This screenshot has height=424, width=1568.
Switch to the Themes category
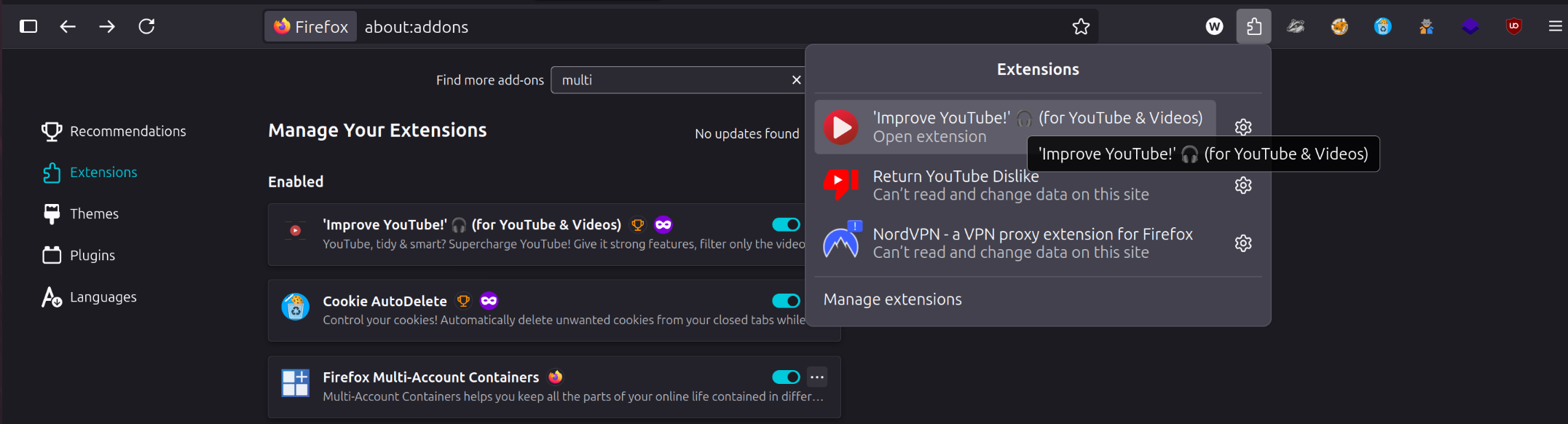pyautogui.click(x=80, y=214)
